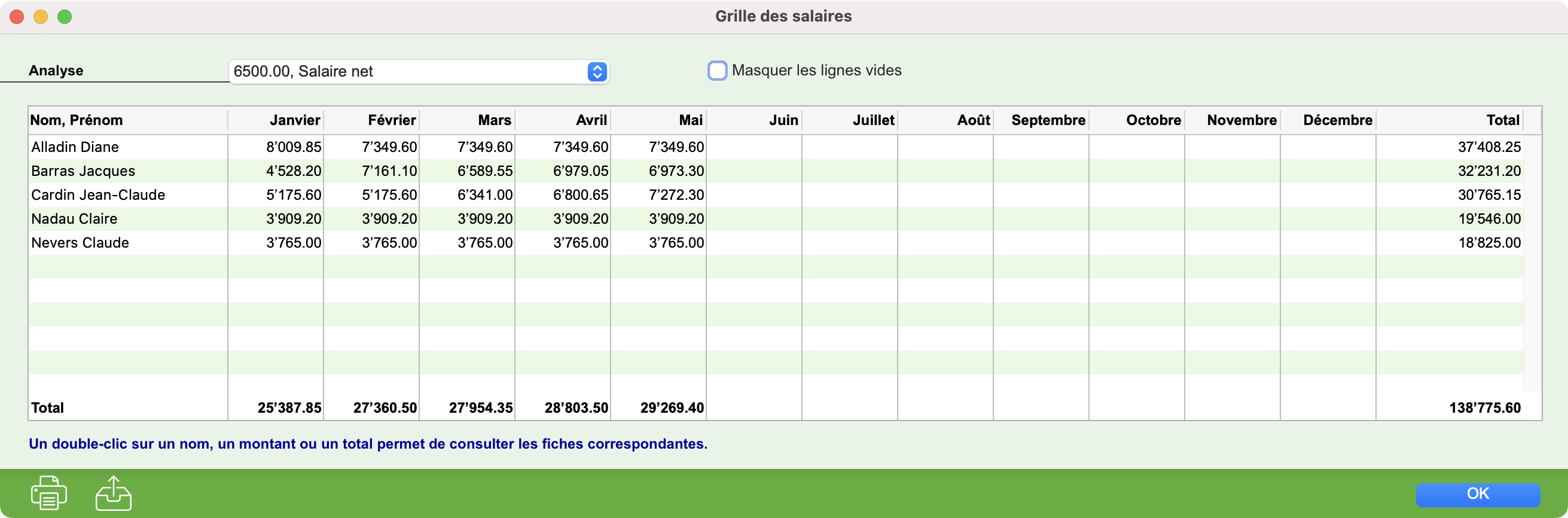Open the Analyse dropdown showing Salaire net
The image size is (1568, 518).
coord(419,71)
